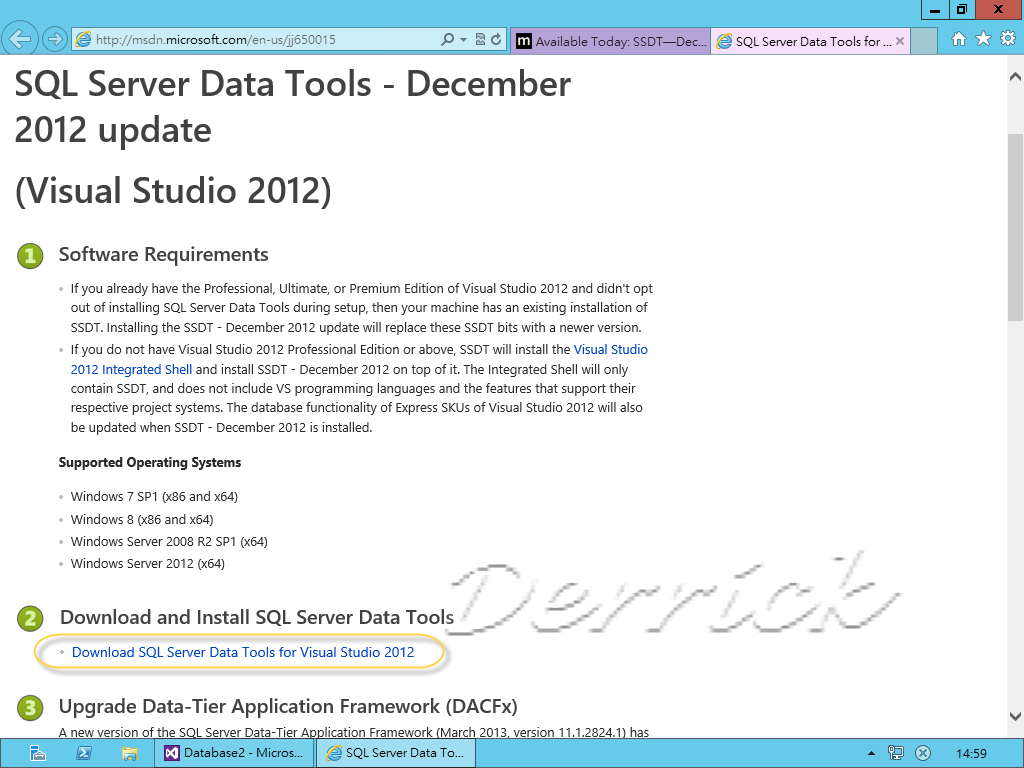Open File Explorer from the taskbar
This screenshot has height=768, width=1024.
128,753
